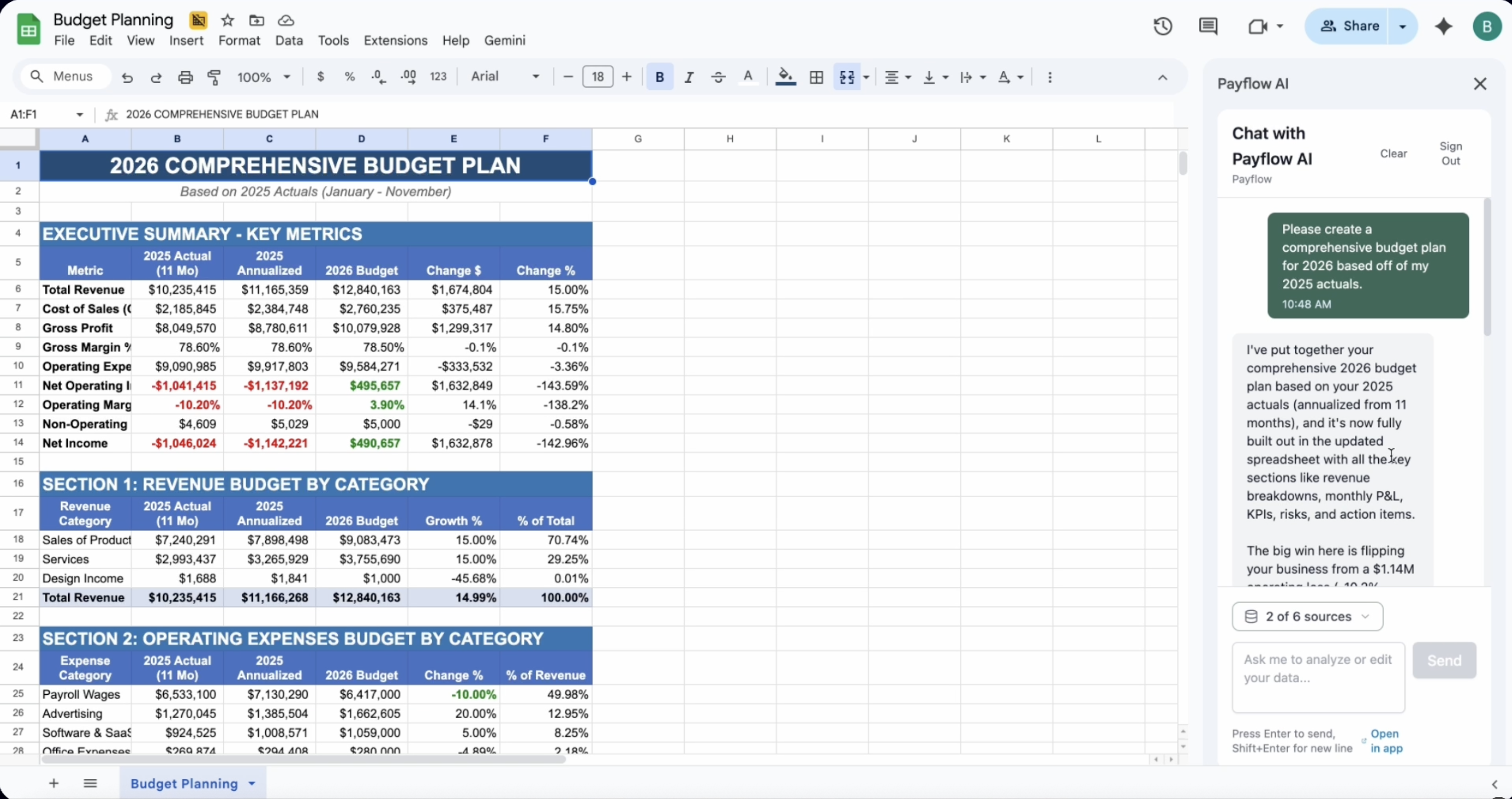Open the Borders grid icon

click(816, 77)
